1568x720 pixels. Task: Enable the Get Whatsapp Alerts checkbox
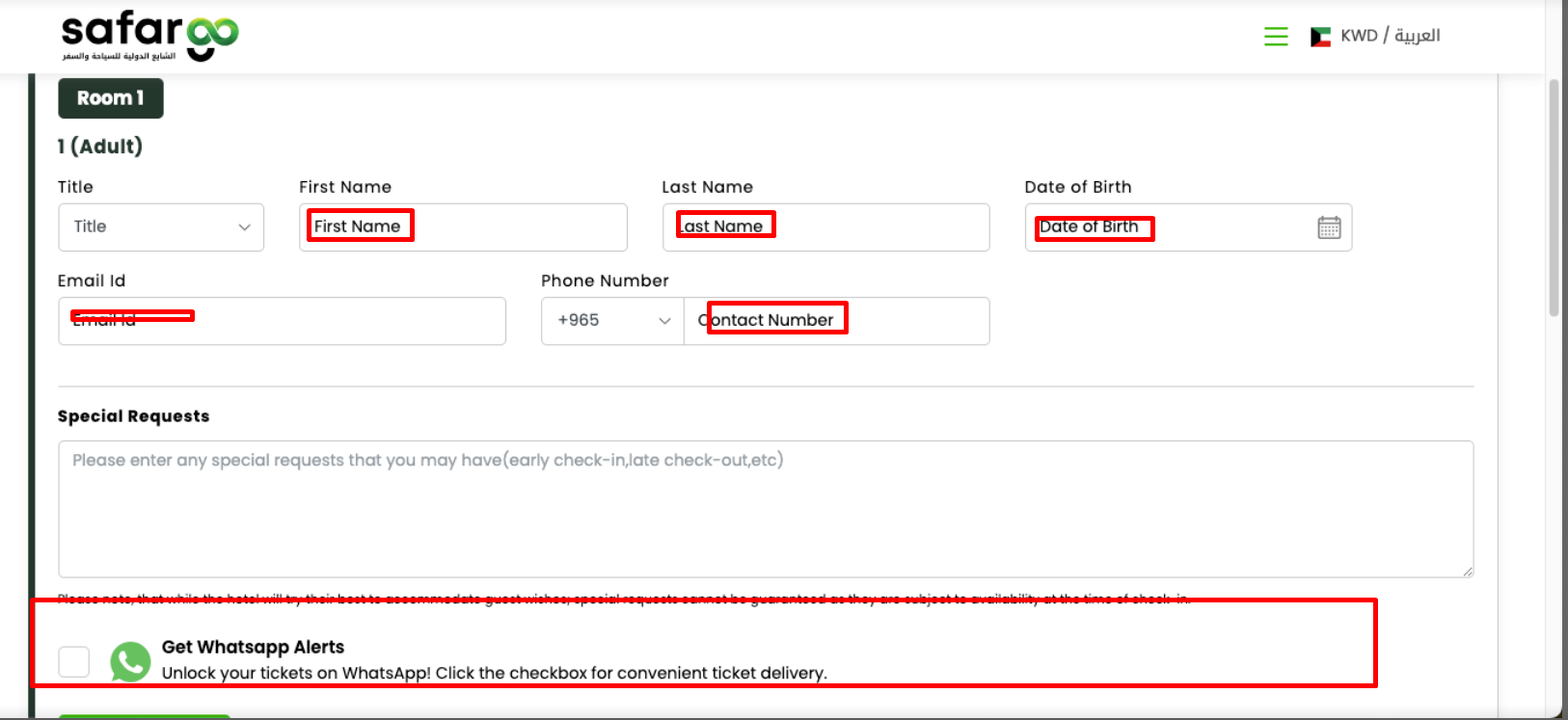coord(74,661)
